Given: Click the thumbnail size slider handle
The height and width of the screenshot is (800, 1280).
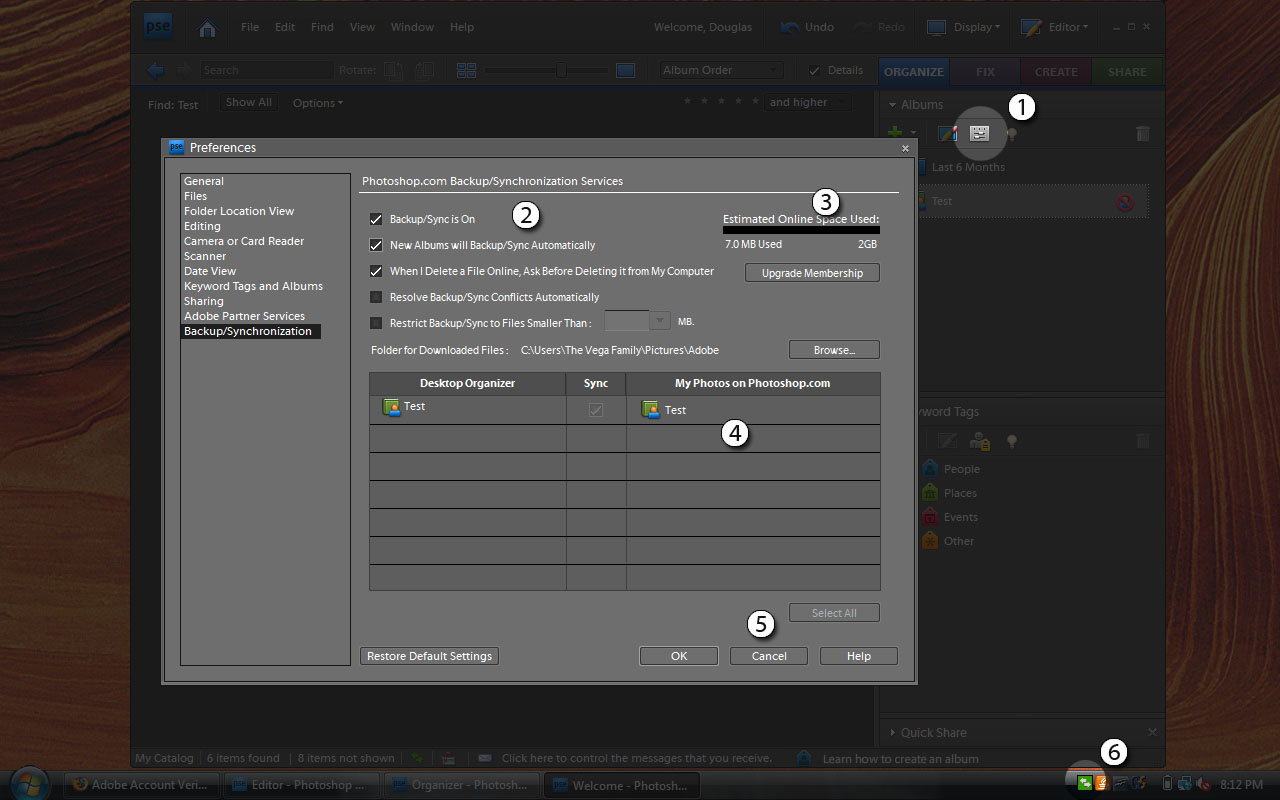Looking at the screenshot, I should (561, 70).
